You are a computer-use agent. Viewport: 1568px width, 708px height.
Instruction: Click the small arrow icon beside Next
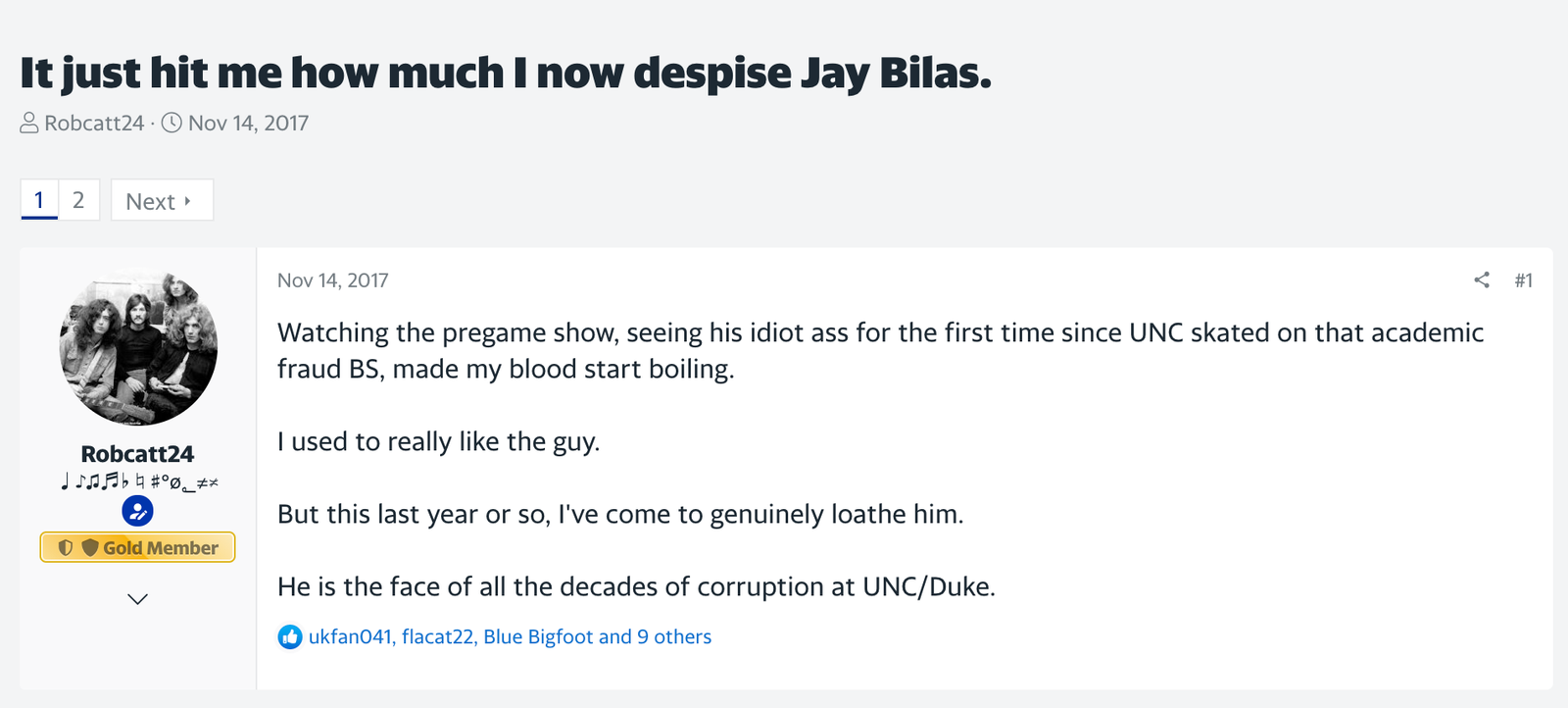point(187,201)
